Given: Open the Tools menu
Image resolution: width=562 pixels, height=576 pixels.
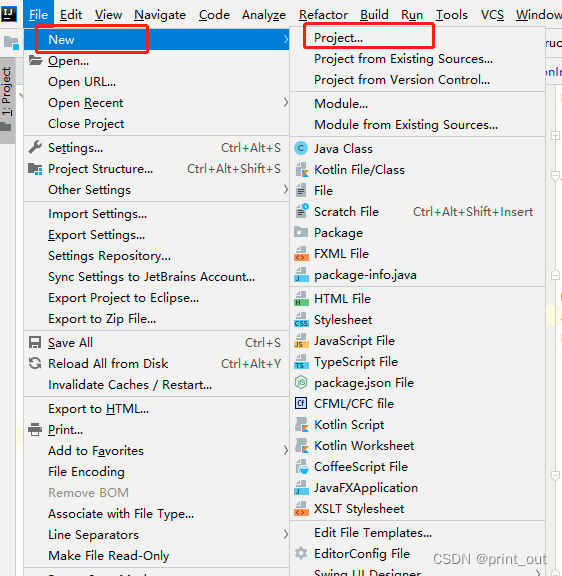Looking at the screenshot, I should (451, 15).
